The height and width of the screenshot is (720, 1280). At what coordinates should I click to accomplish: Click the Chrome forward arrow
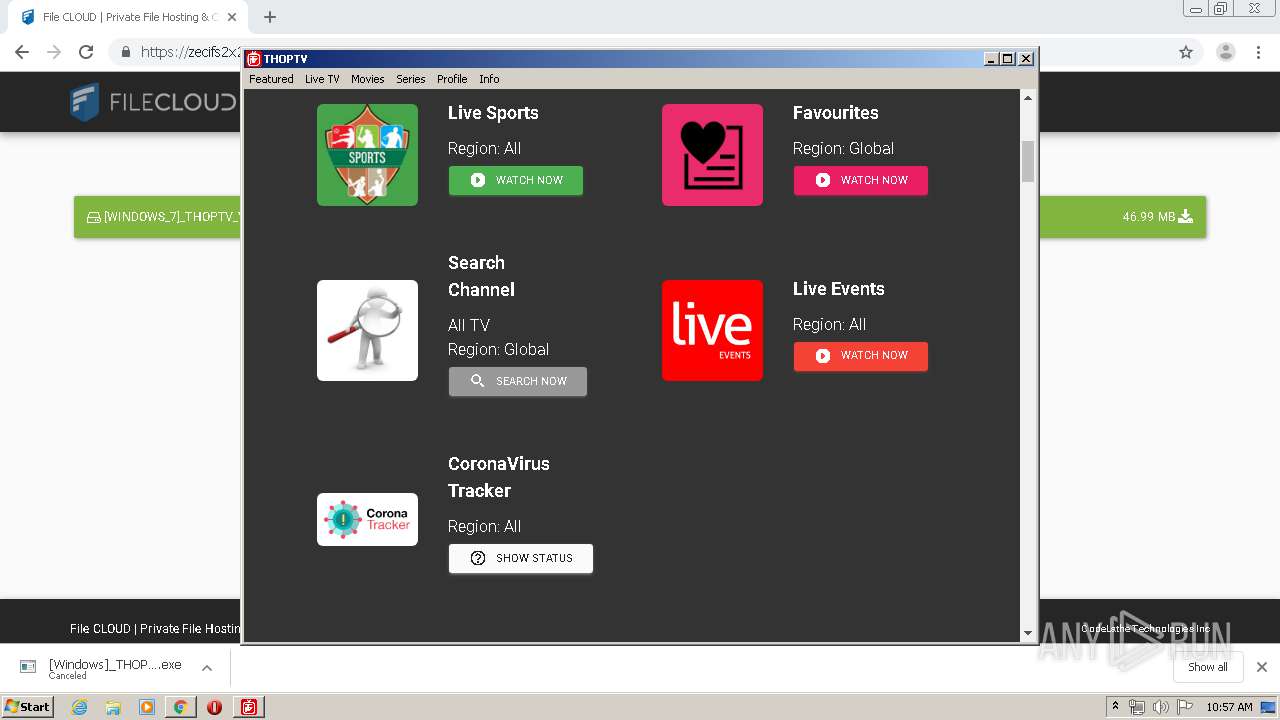(x=54, y=52)
